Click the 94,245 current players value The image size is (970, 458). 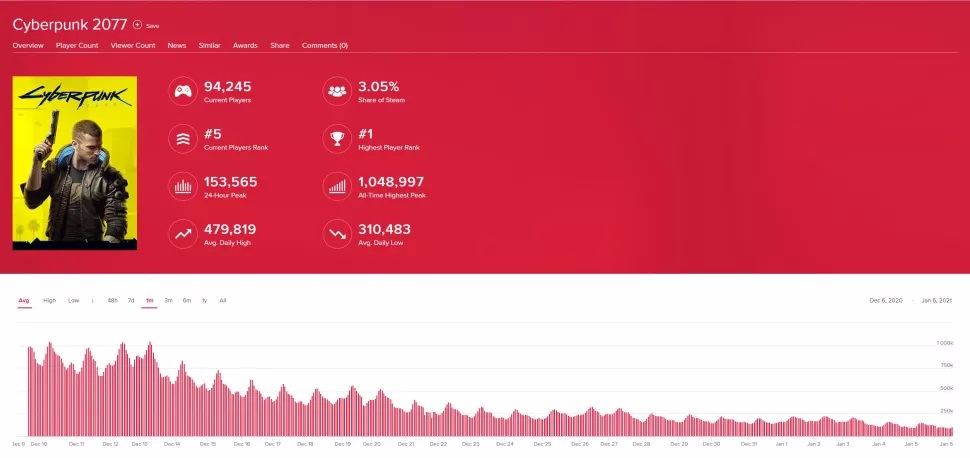(x=228, y=87)
